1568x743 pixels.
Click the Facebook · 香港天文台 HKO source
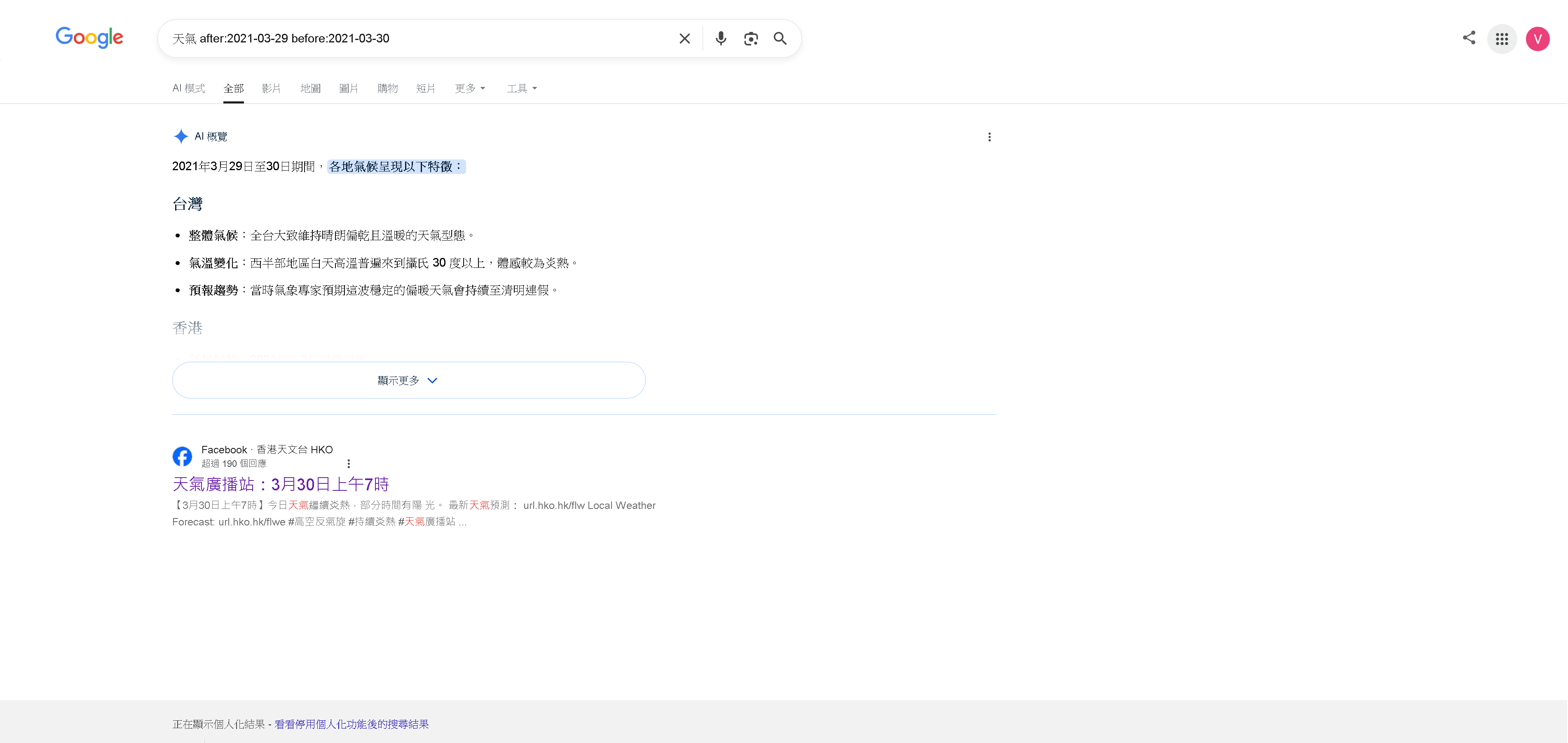[267, 450]
